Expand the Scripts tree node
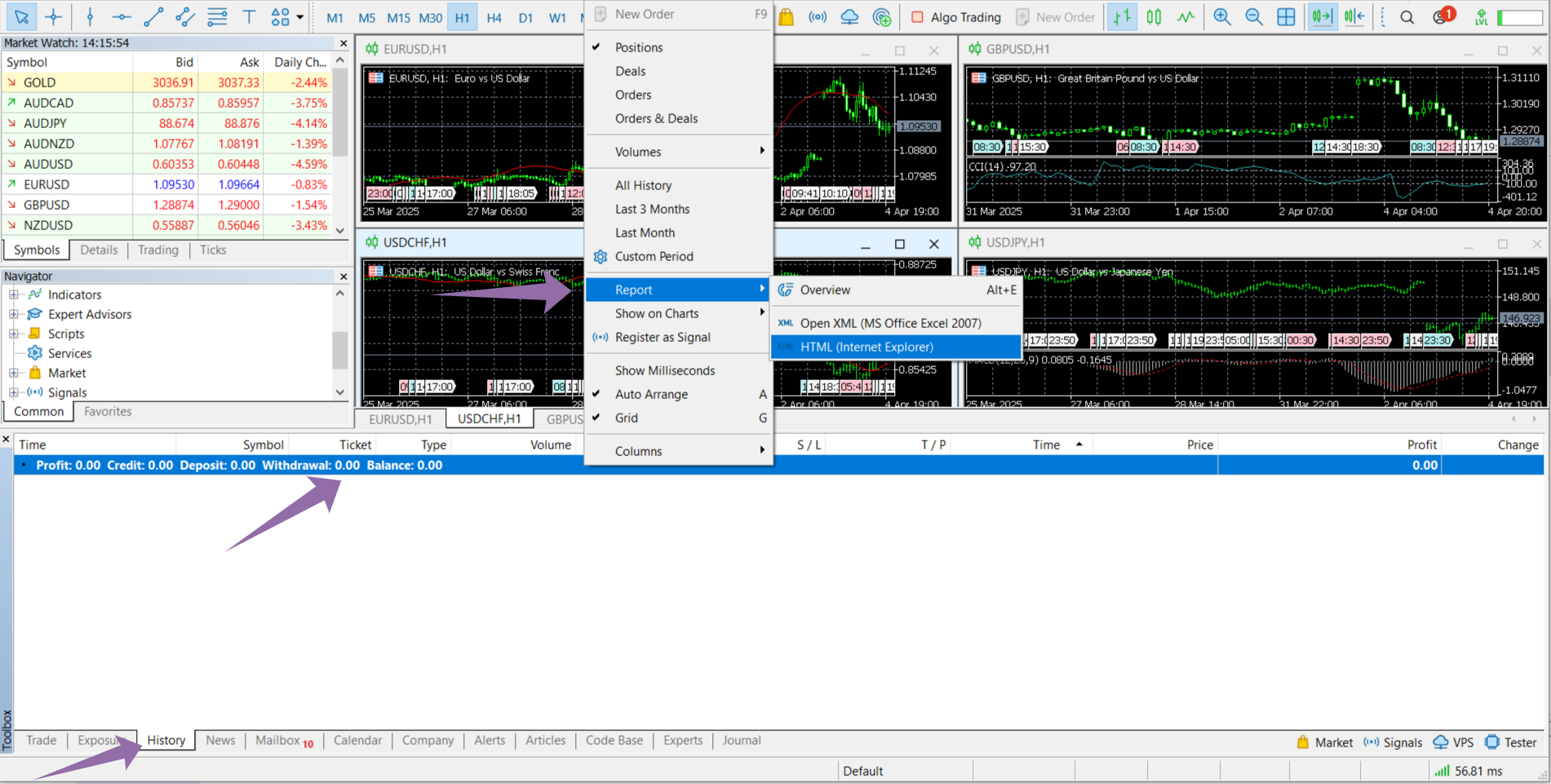This screenshot has width=1551, height=784. coord(13,334)
